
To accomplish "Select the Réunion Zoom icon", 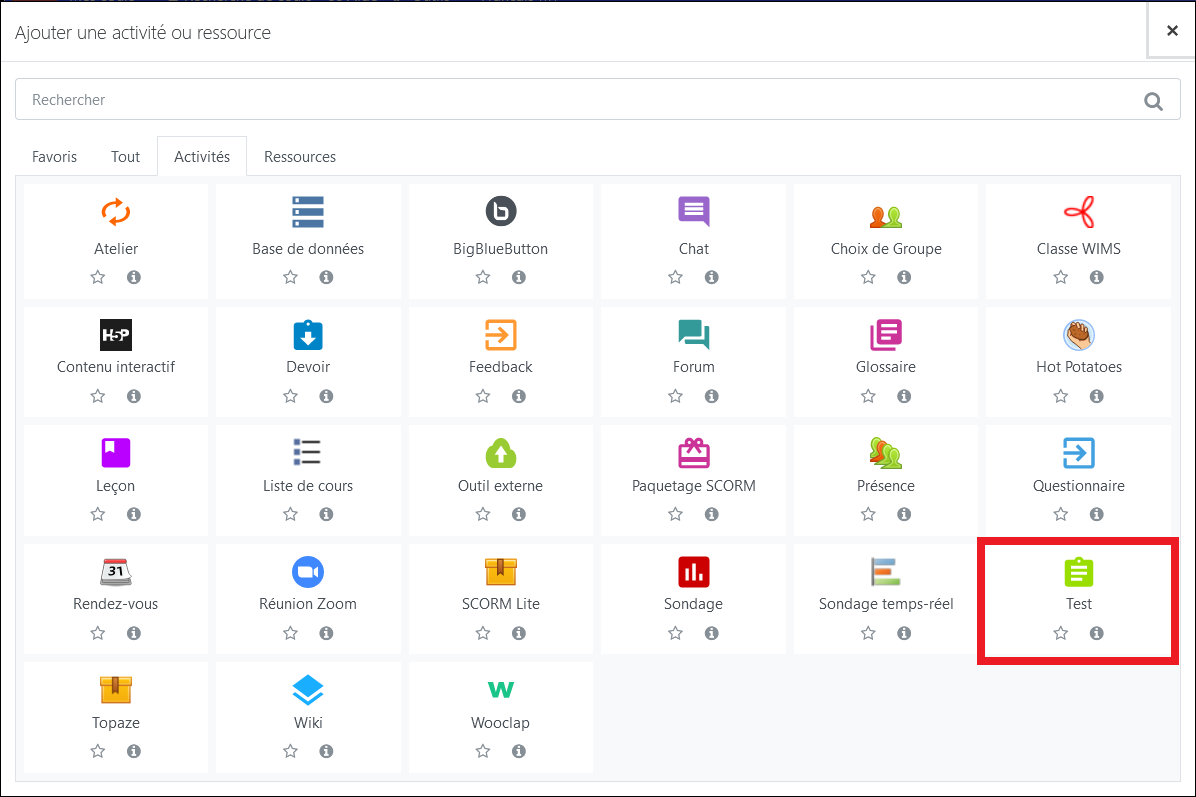I will pos(308,571).
